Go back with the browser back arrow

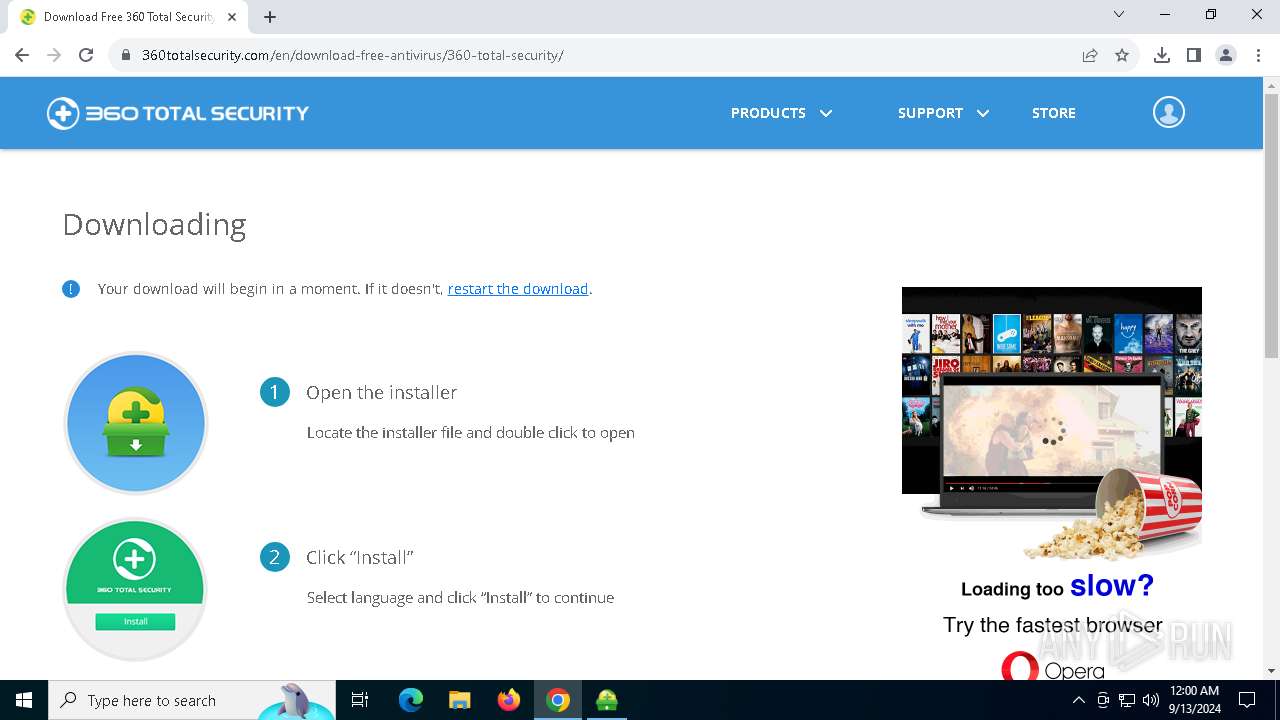(22, 55)
